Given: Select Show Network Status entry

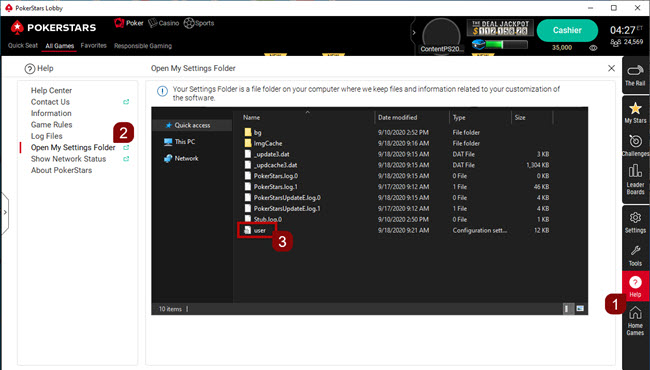Looking at the screenshot, I should coord(68,159).
